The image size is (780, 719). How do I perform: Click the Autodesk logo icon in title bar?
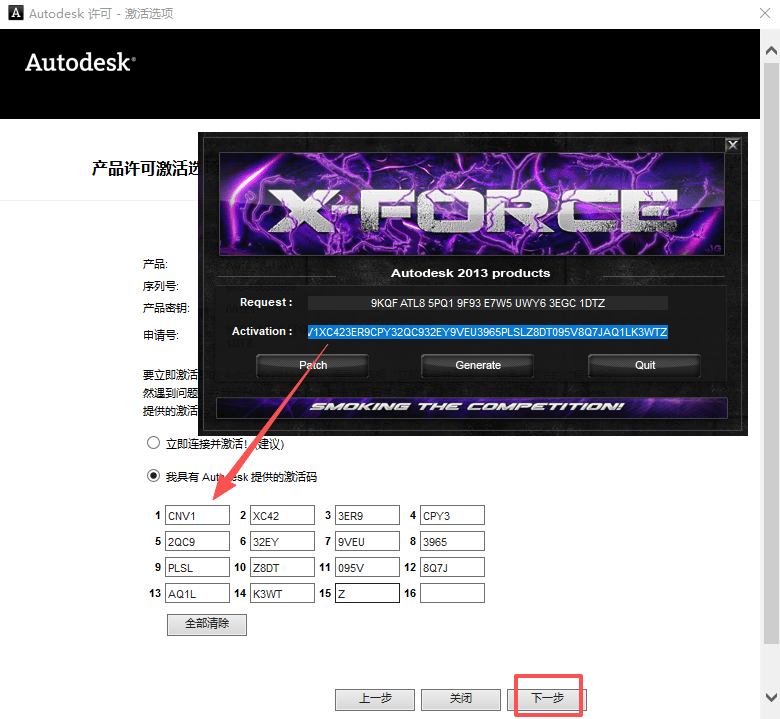[x=15, y=14]
